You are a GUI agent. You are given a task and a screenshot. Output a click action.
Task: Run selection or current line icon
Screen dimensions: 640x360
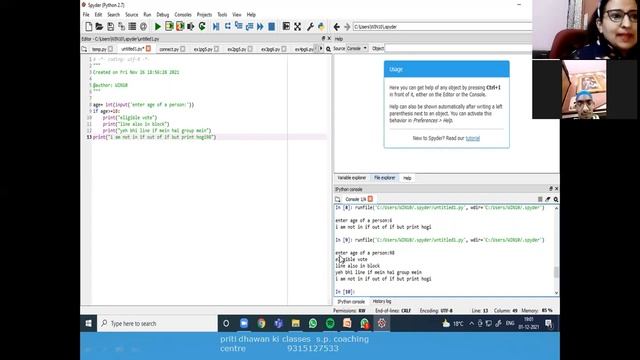click(191, 27)
